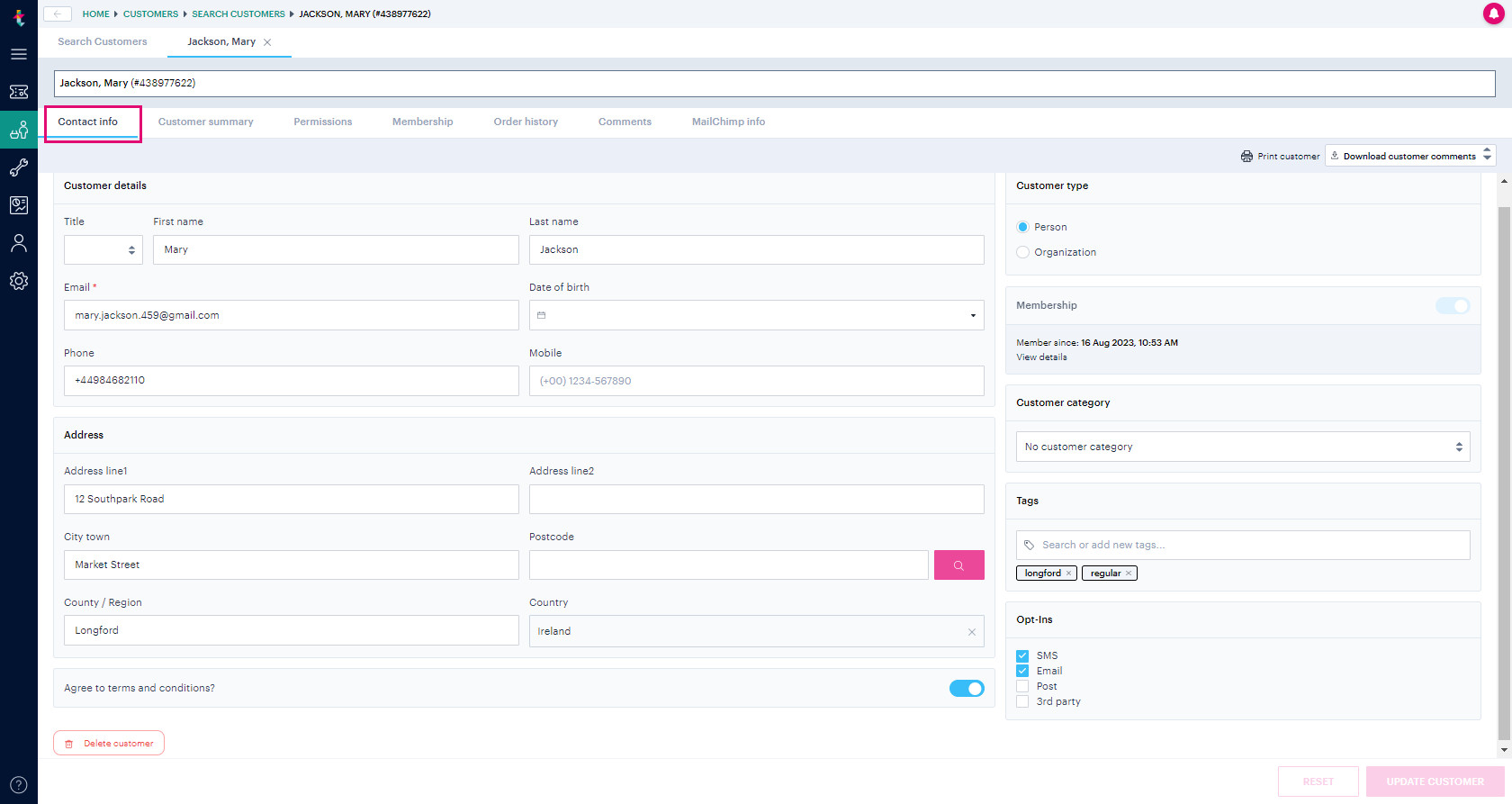Go to HOME breadcrumb

tap(95, 14)
